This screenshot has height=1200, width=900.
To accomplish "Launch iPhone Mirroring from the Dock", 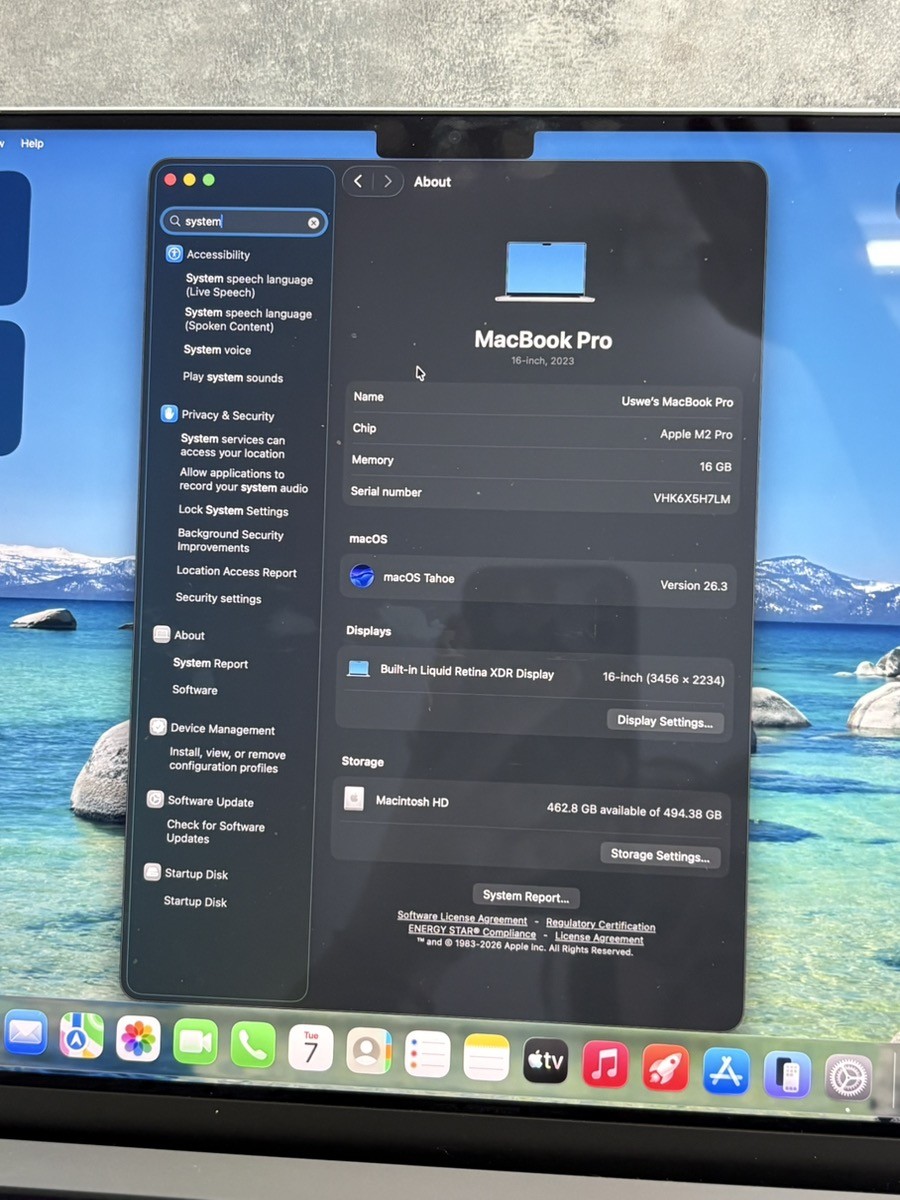I will [787, 1075].
